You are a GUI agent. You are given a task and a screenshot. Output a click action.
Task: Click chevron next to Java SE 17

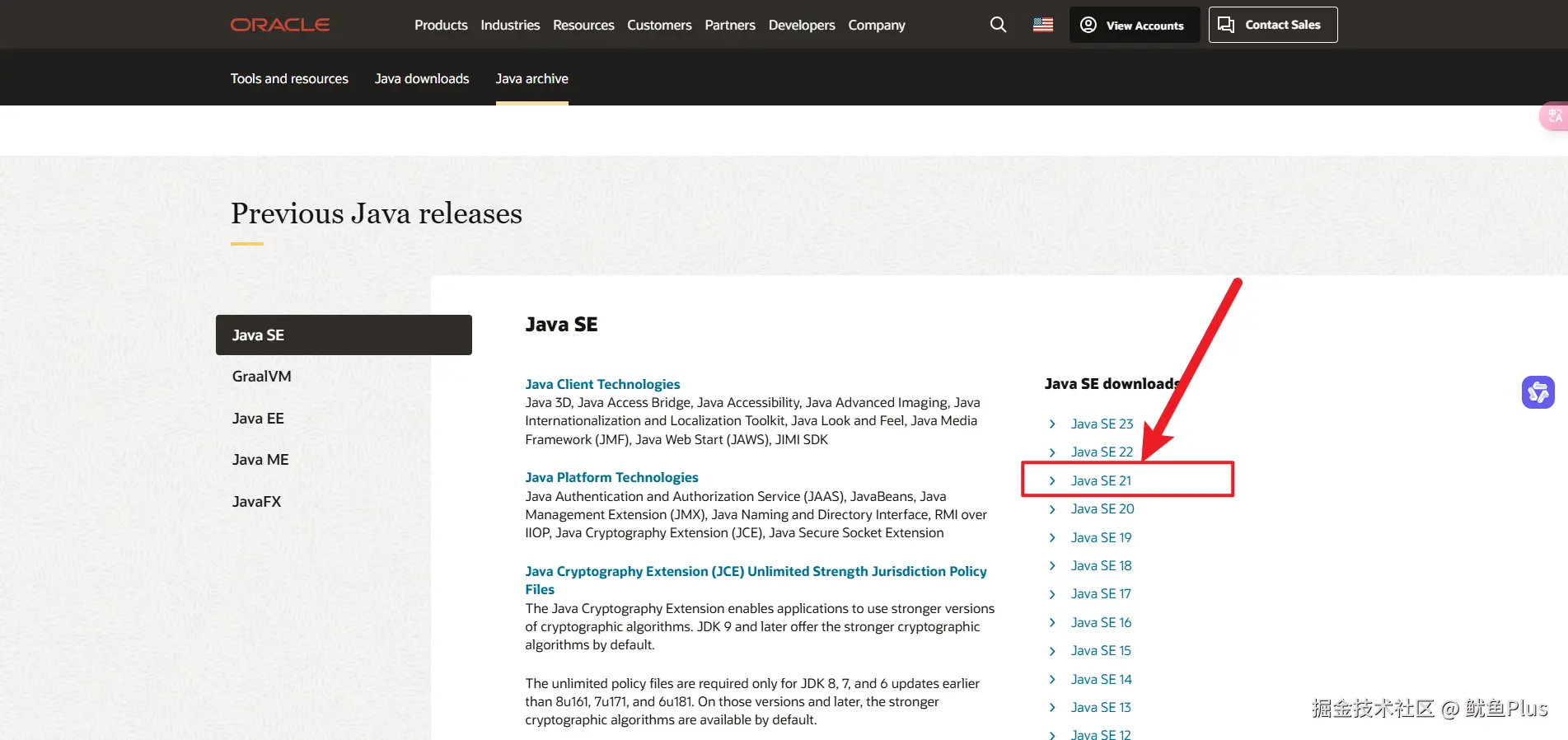(1052, 594)
